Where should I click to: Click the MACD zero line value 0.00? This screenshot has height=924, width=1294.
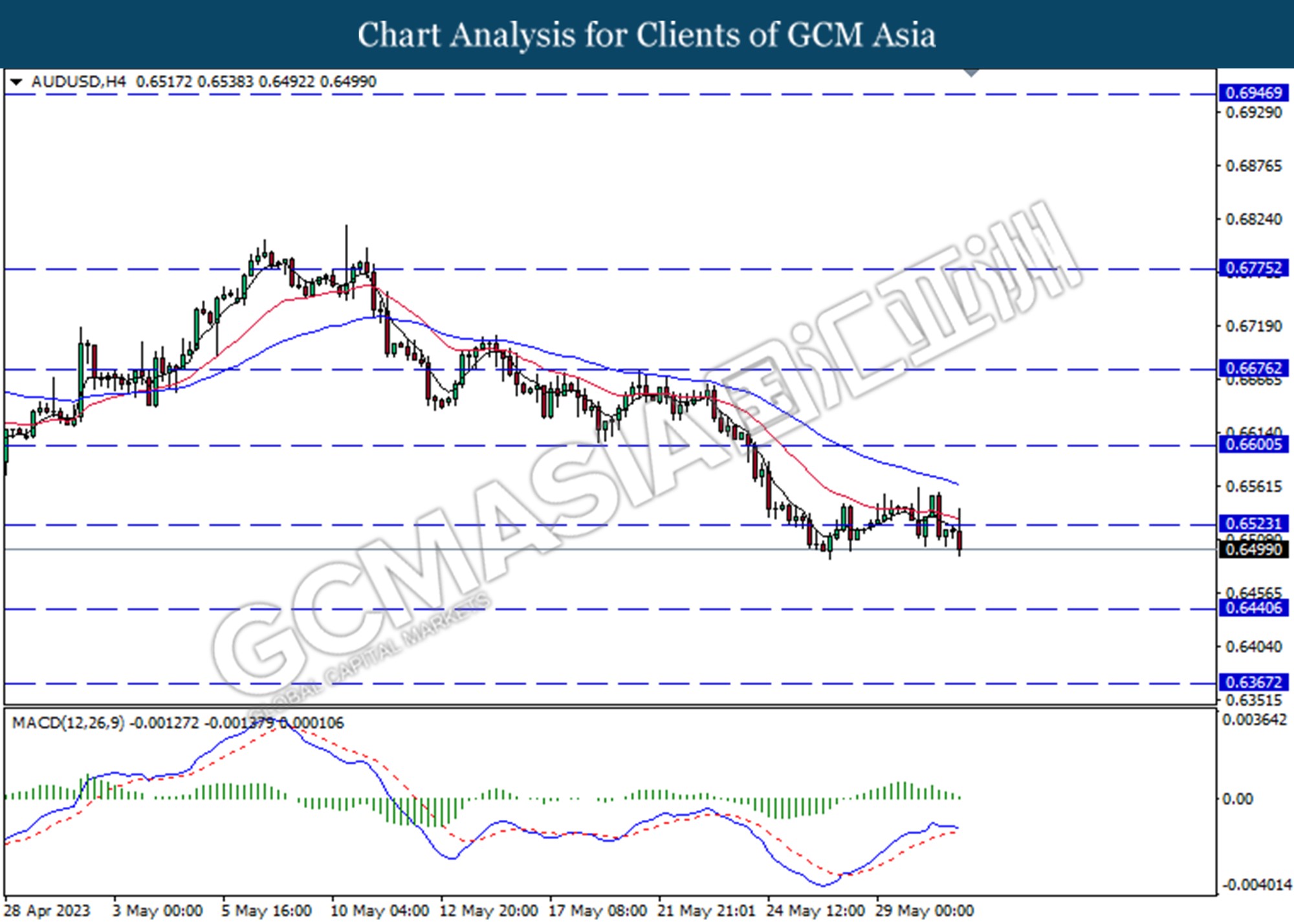[1237, 799]
